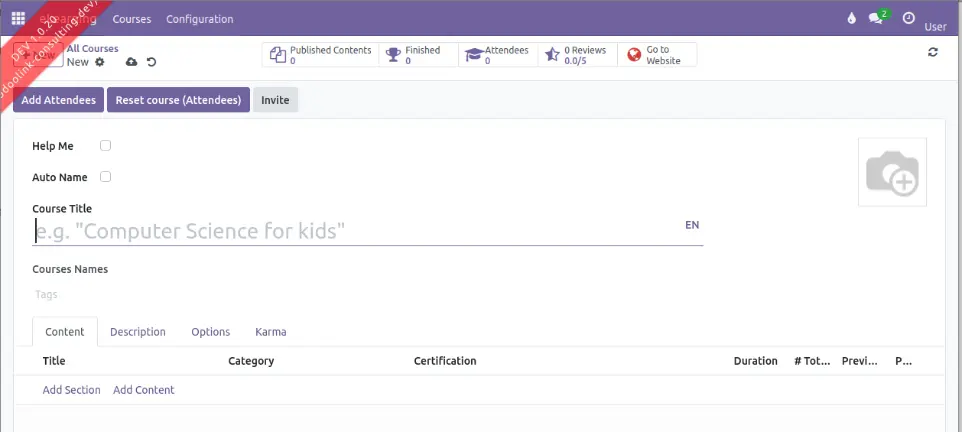Click the gear actions icon beside New
Image resolution: width=962 pixels, height=432 pixels.
(x=100, y=62)
